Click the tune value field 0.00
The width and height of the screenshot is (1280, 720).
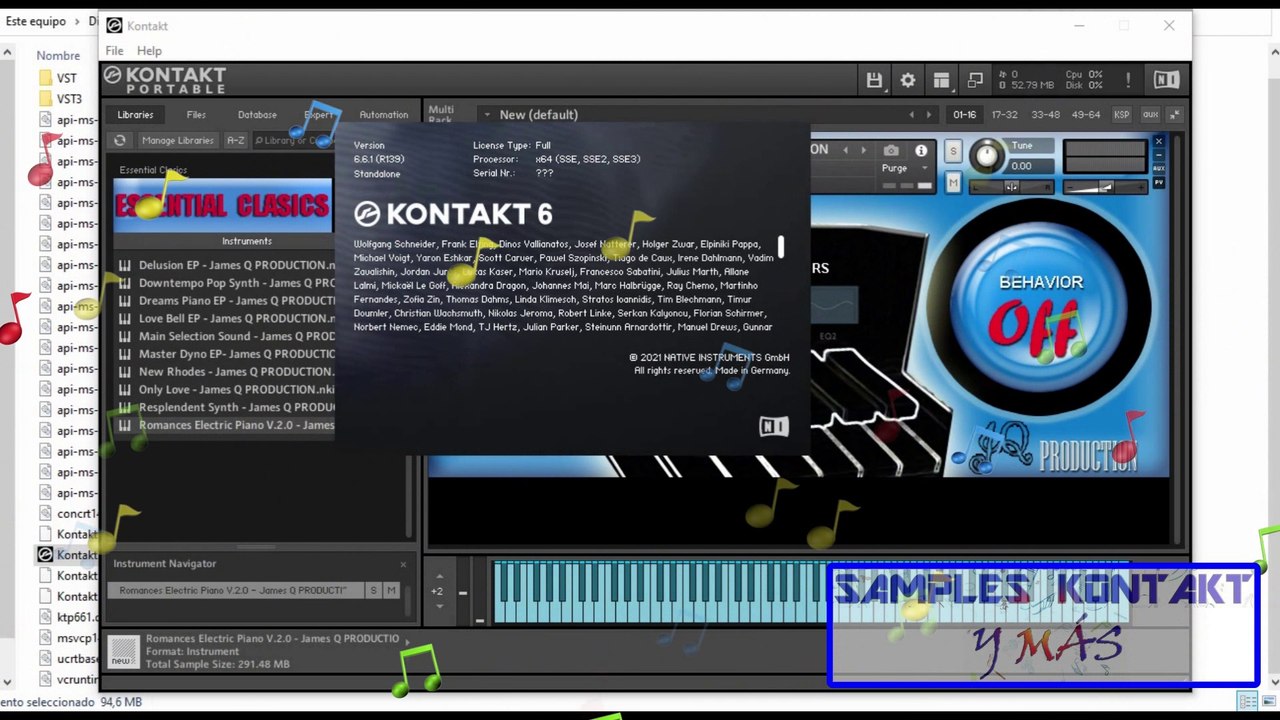1030,166
